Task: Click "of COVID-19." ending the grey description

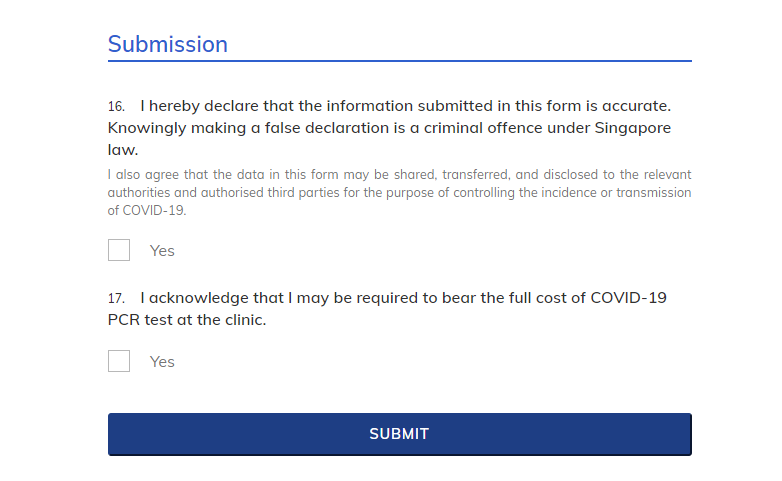Action: coord(147,211)
